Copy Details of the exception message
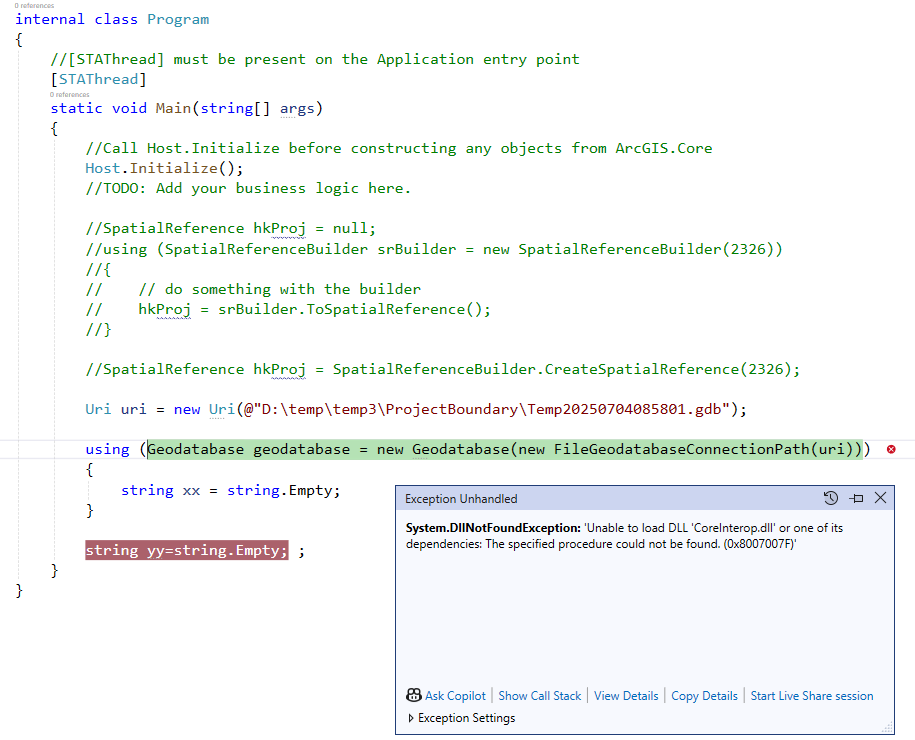This screenshot has height=740, width=915. click(703, 695)
